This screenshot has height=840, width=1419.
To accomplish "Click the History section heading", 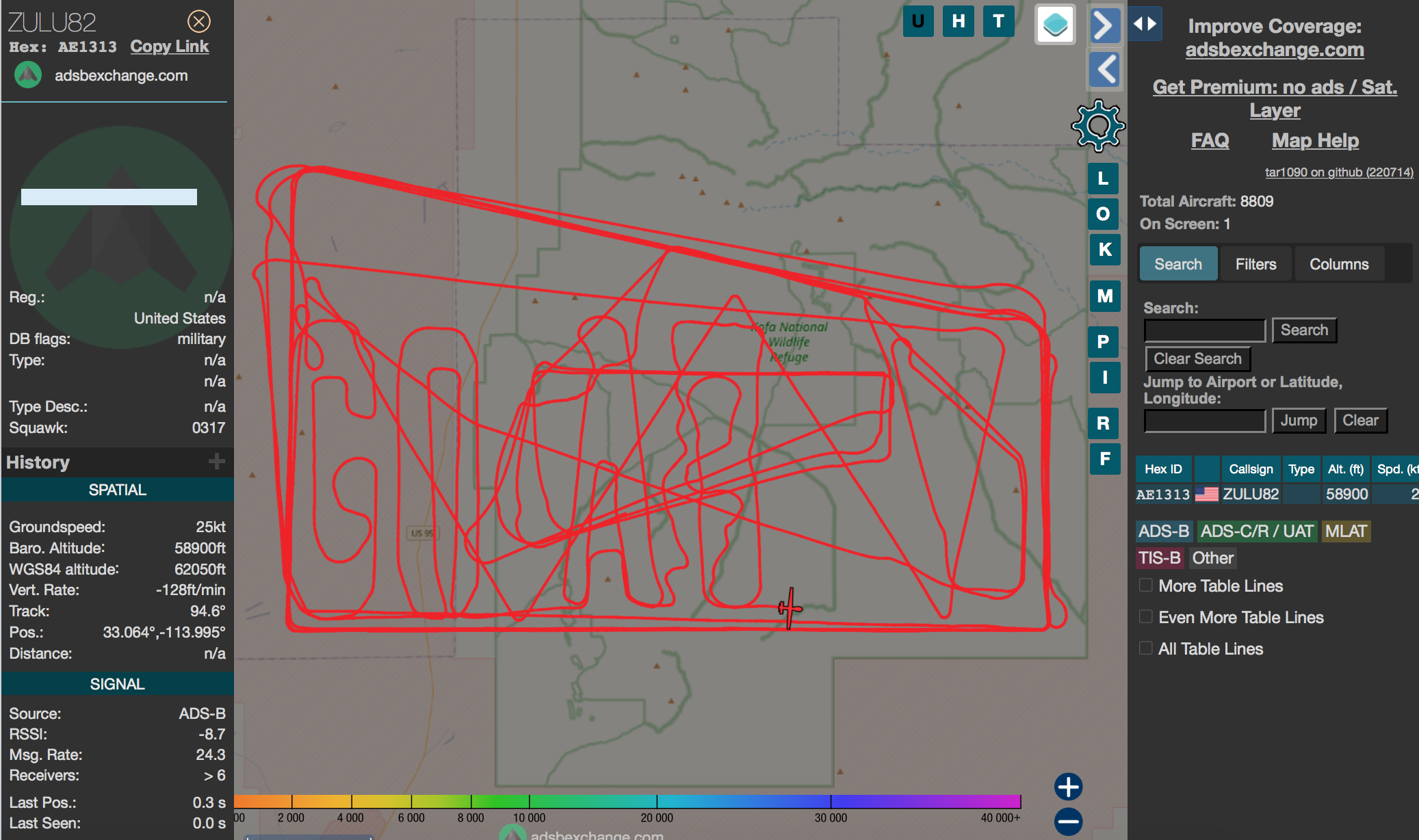I will pos(38,462).
